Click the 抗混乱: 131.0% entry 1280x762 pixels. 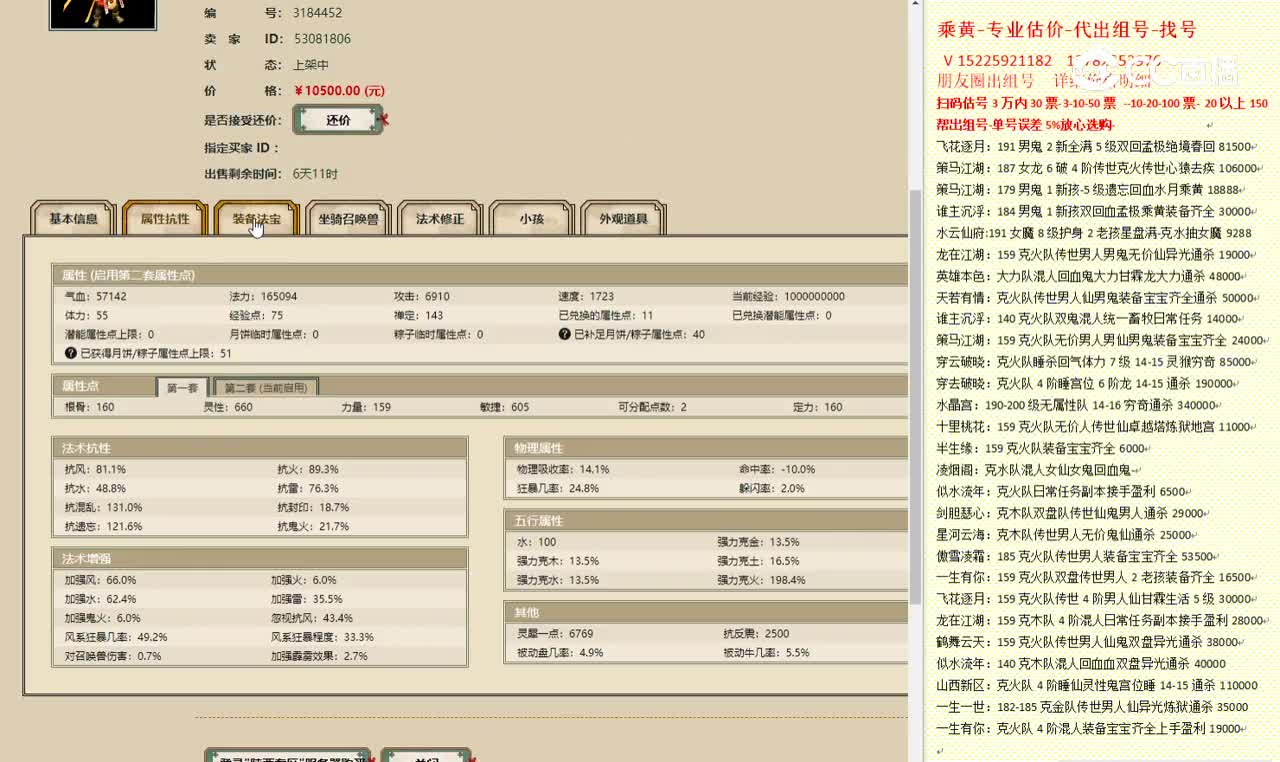(103, 507)
